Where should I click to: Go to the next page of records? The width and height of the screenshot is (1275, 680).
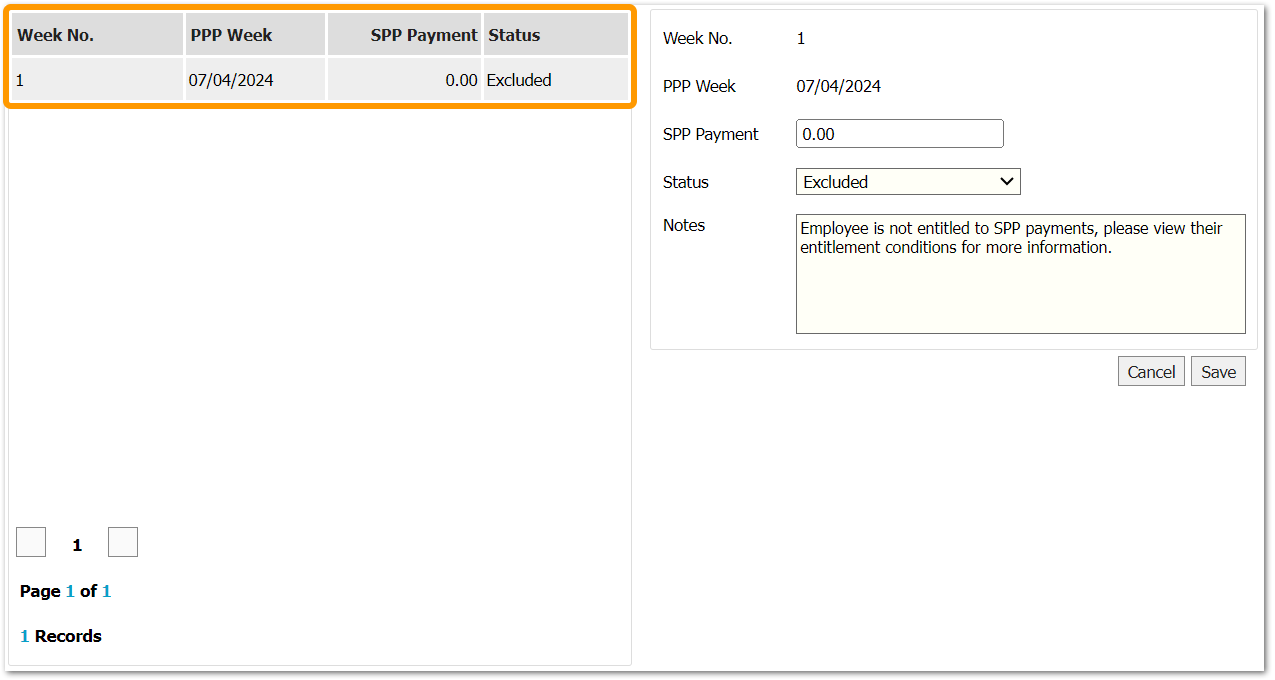coord(123,542)
